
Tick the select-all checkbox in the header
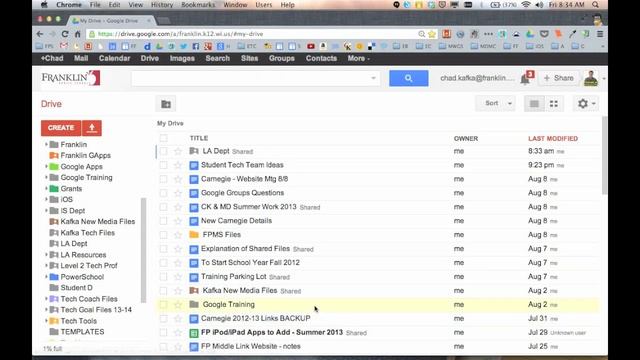point(163,138)
